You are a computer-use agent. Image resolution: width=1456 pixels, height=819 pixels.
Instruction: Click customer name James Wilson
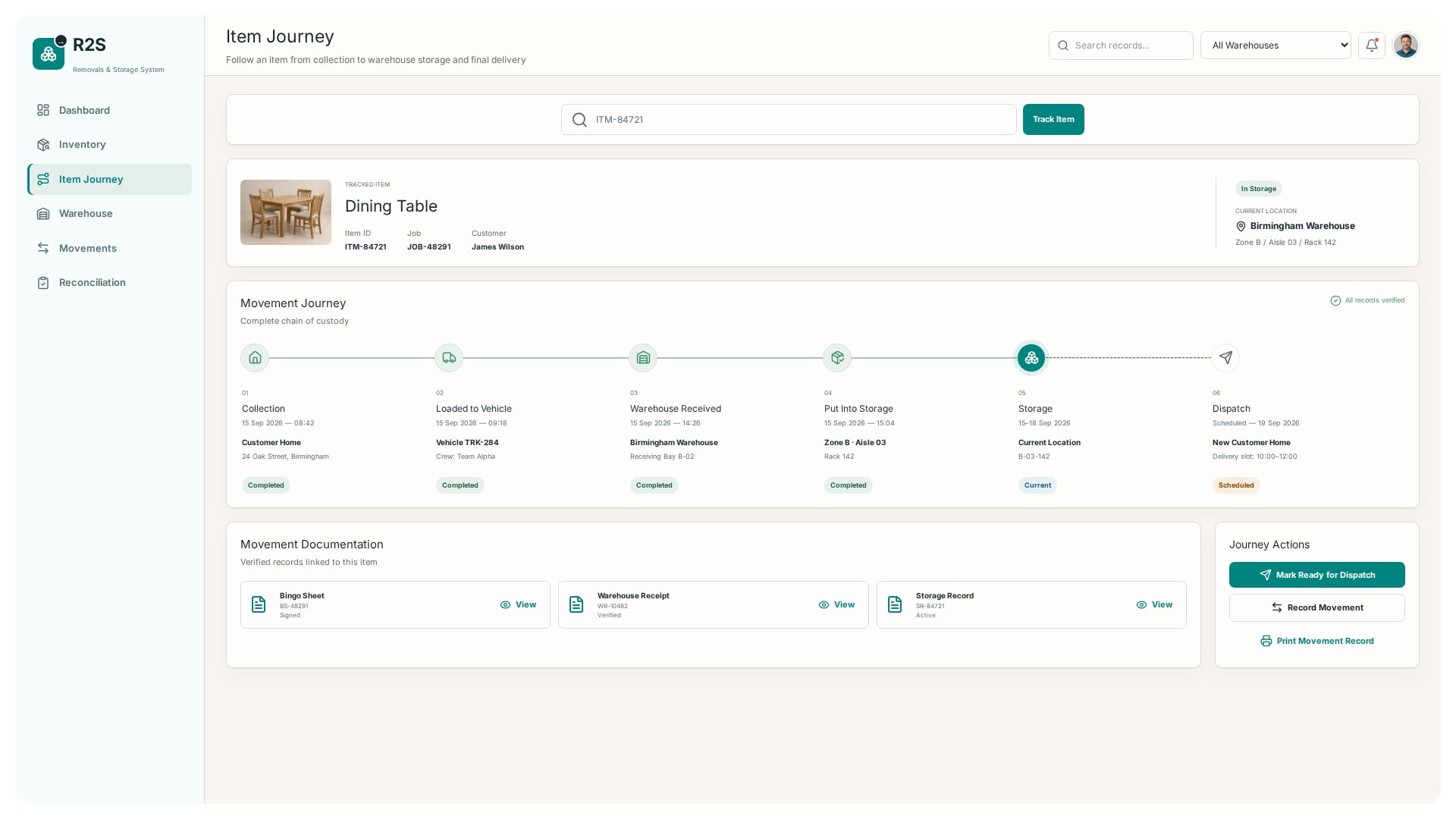[x=497, y=247]
